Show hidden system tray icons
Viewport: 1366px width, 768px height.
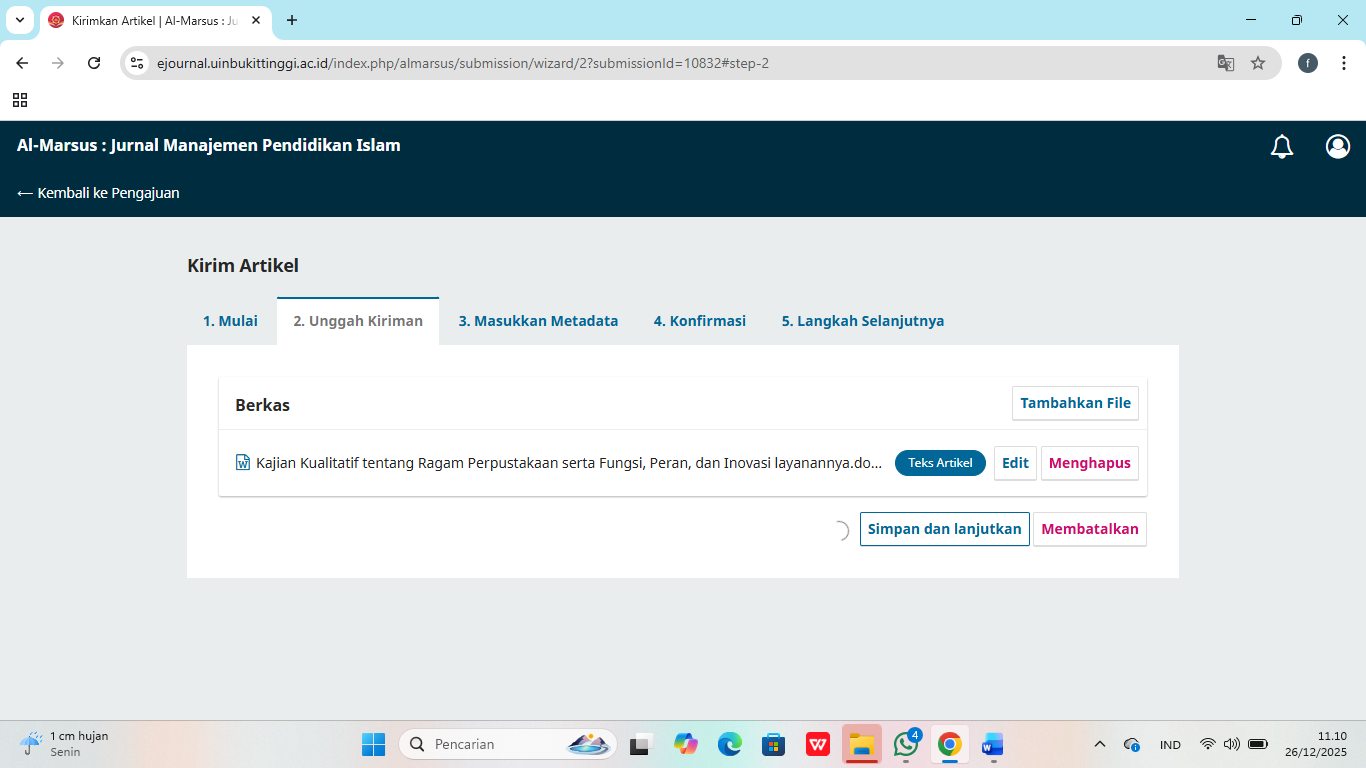(x=1100, y=744)
